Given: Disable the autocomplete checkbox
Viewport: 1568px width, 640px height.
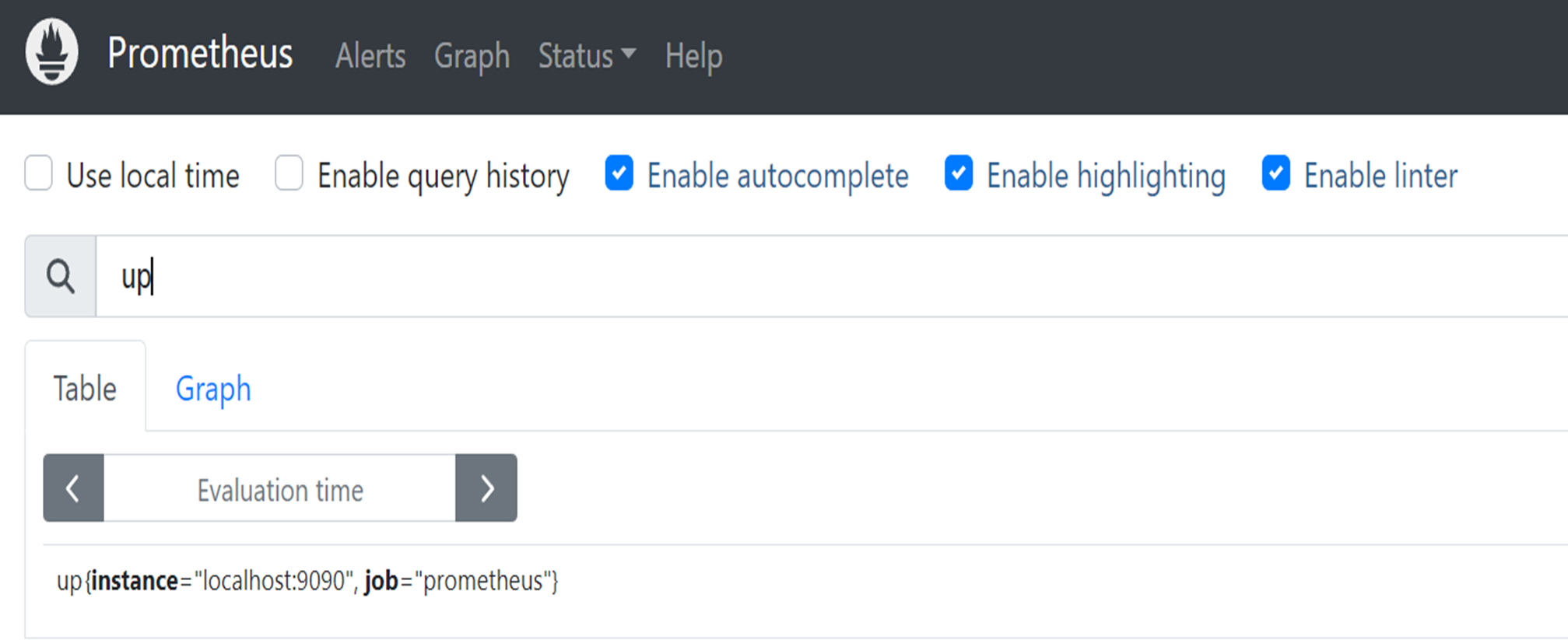Looking at the screenshot, I should click(619, 173).
